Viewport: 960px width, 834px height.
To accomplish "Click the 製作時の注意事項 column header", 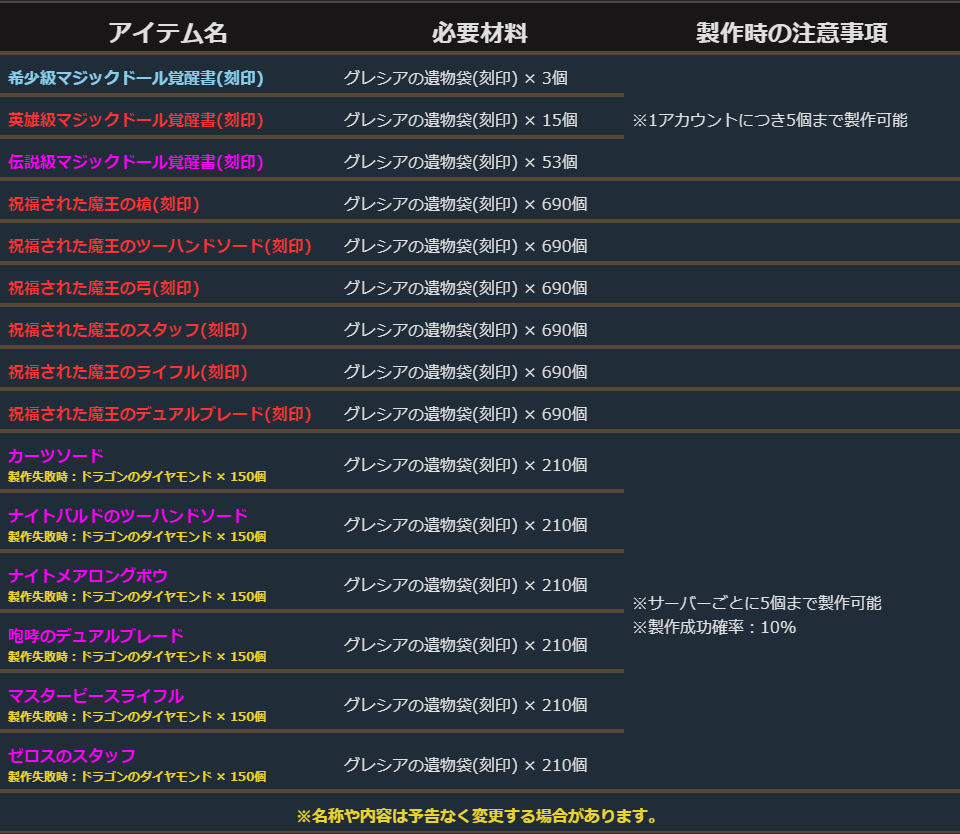I will point(791,33).
